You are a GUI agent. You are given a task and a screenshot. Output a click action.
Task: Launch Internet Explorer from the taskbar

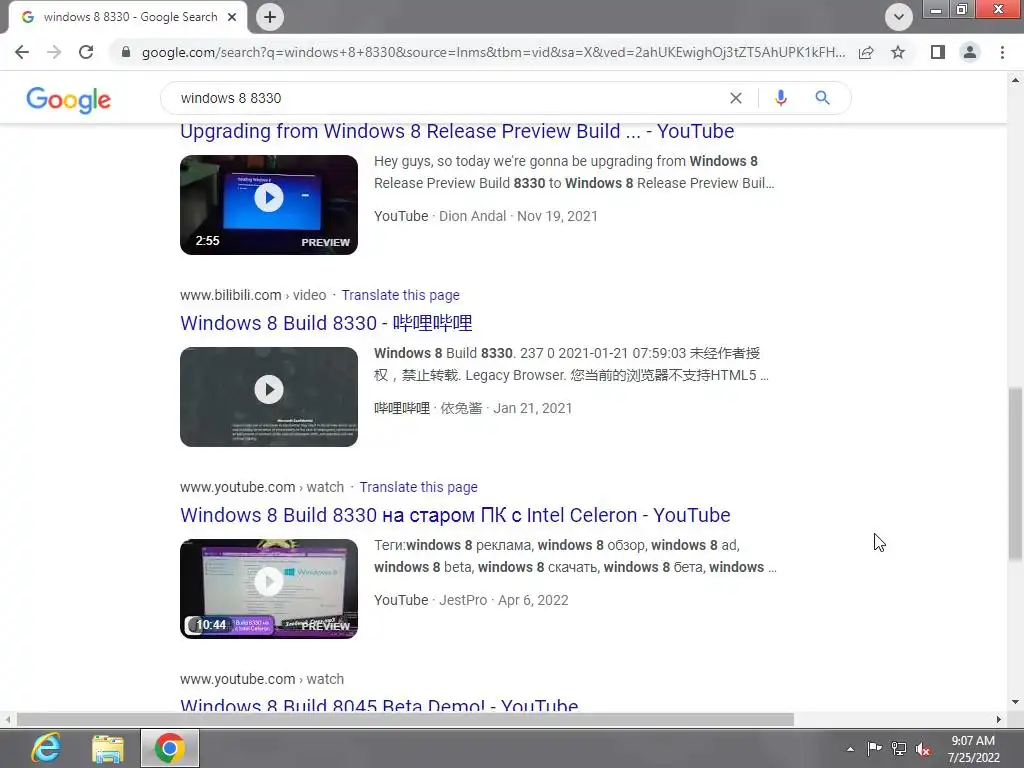click(46, 748)
